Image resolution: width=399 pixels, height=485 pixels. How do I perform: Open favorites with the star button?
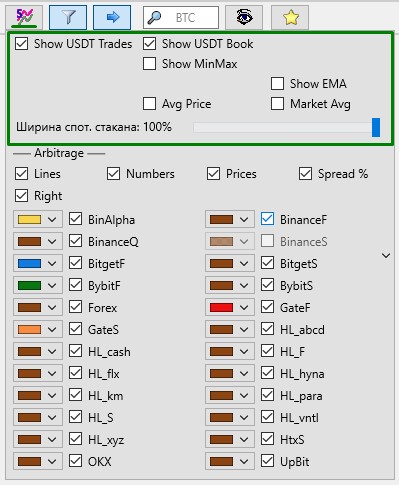pyautogui.click(x=290, y=17)
